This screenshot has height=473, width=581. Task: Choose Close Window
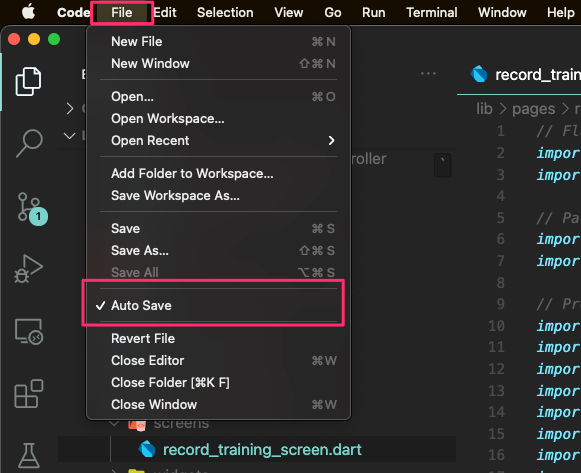[218, 404]
